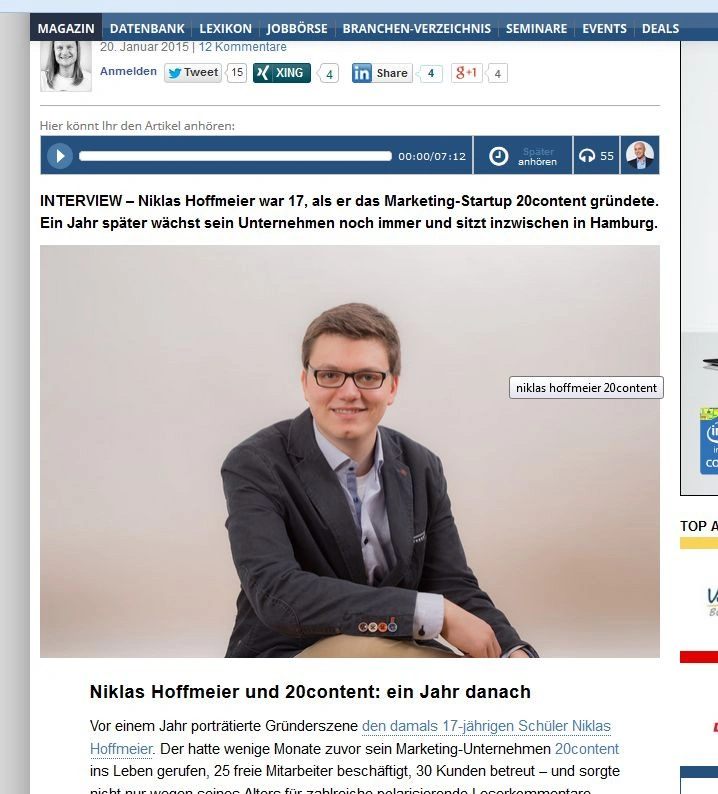
Task: Click the Anmelden link
Action: coord(128,71)
